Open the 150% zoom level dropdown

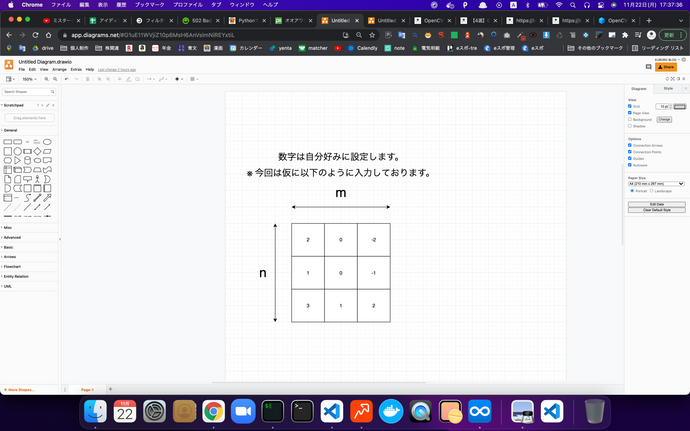pyautogui.click(x=29, y=79)
